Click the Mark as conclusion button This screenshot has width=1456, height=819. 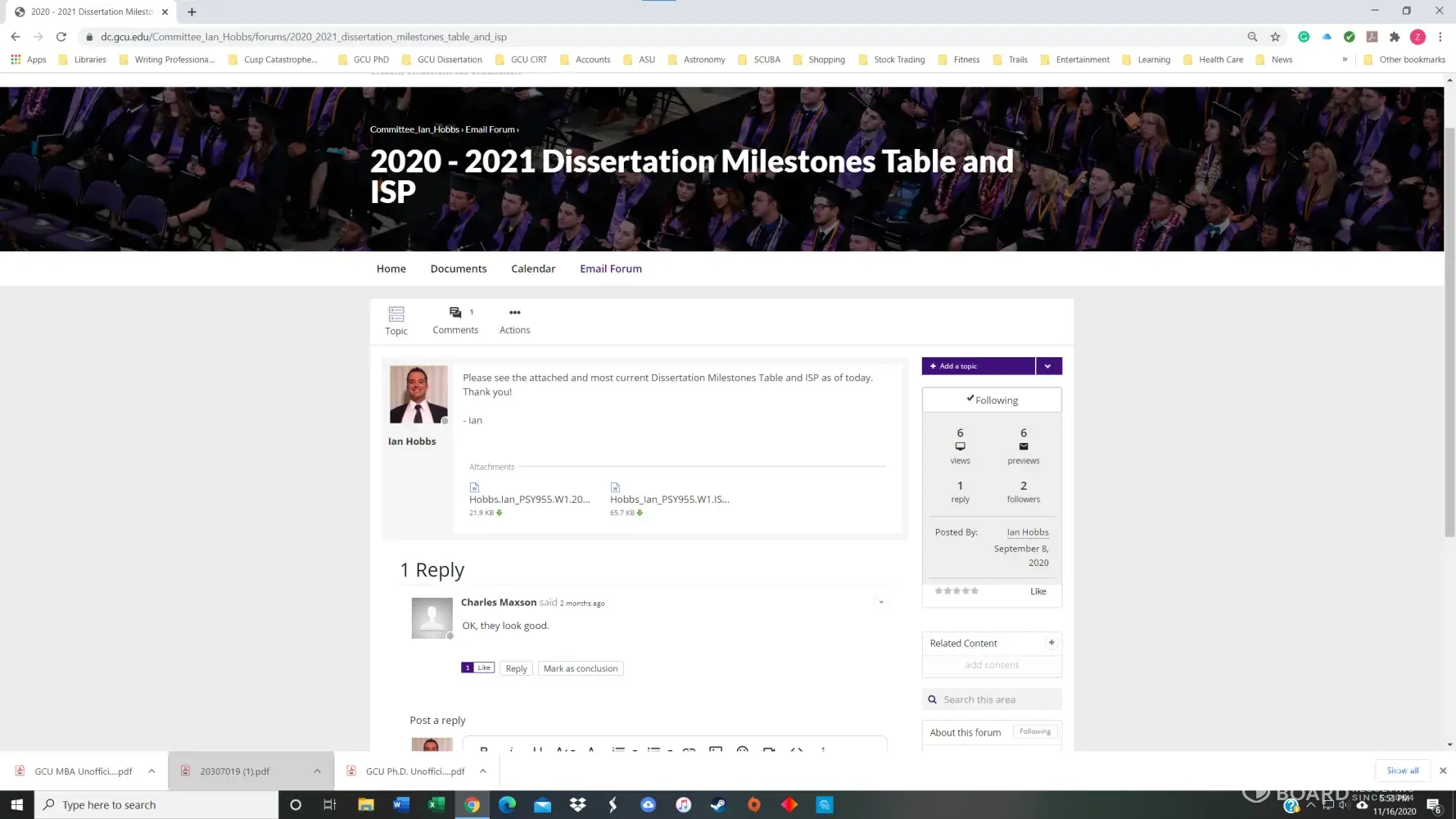coord(580,669)
